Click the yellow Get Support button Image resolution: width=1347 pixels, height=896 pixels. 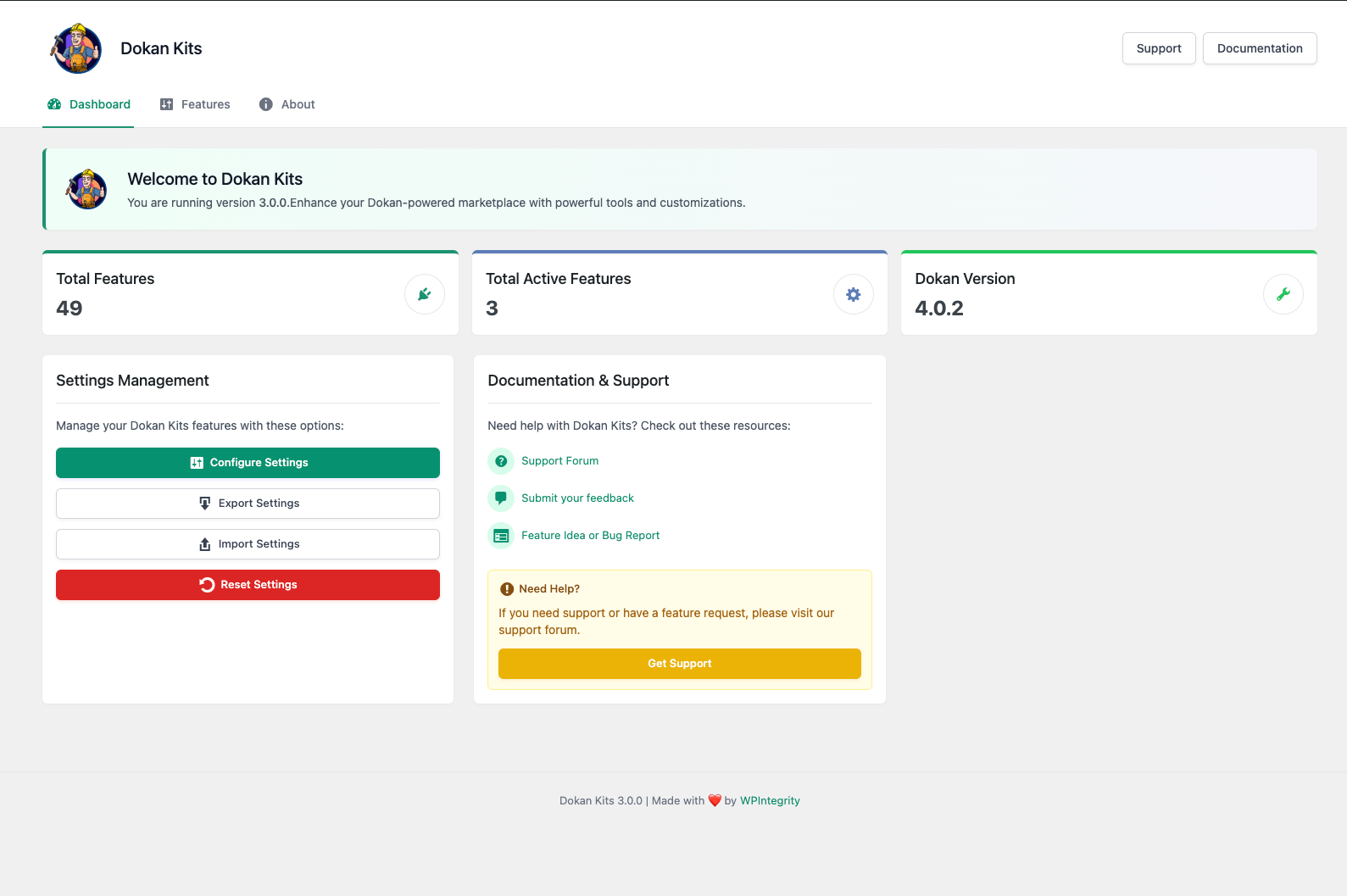(x=680, y=664)
